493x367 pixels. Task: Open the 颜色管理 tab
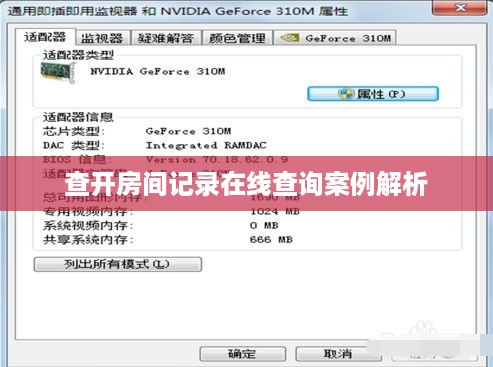pos(237,38)
